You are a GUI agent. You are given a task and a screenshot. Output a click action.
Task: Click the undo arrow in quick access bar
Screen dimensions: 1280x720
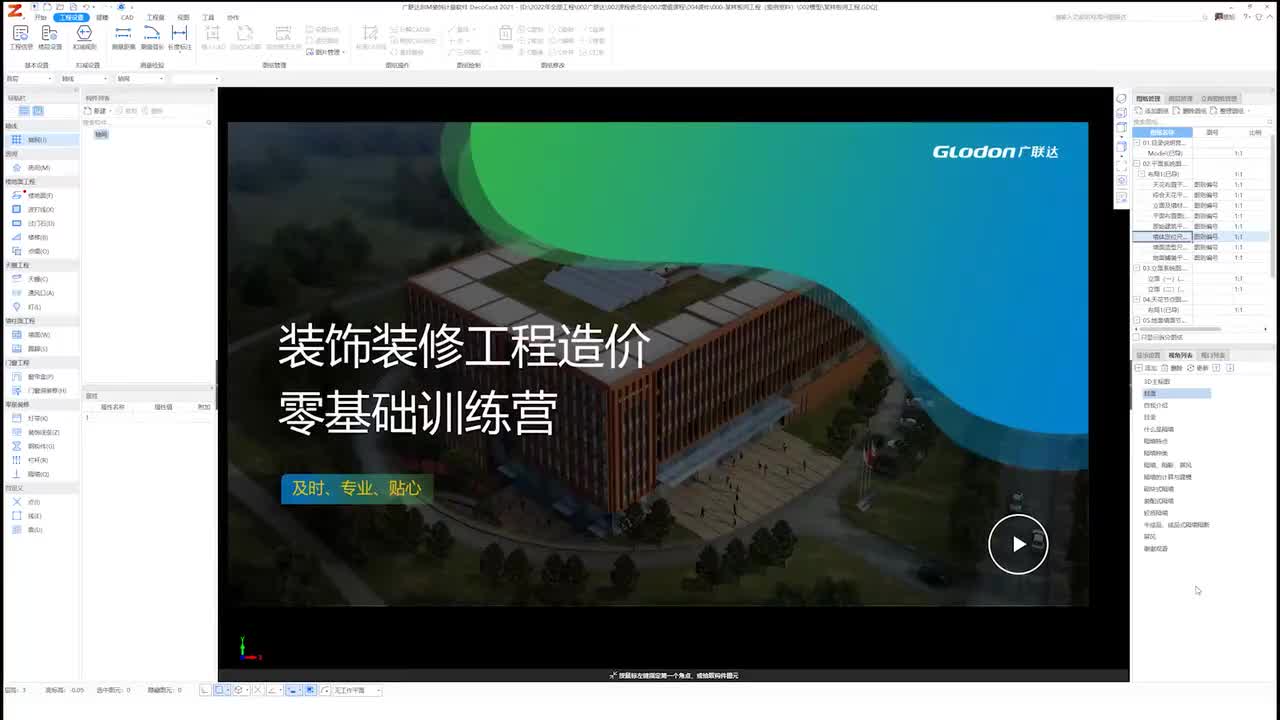click(86, 6)
